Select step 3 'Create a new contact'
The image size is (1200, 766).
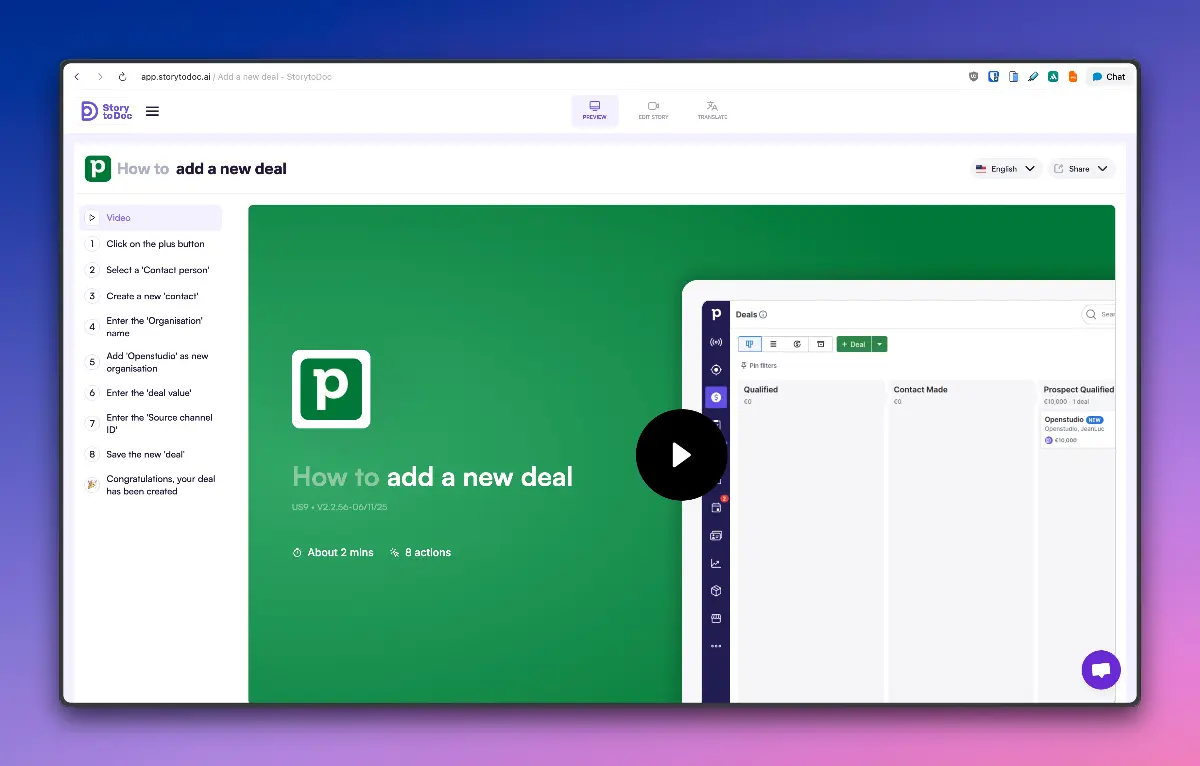tap(152, 296)
